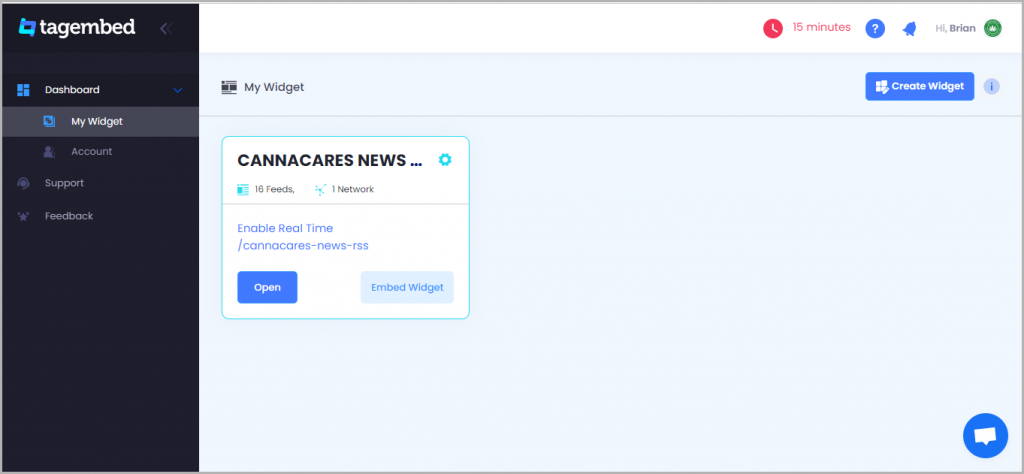This screenshot has width=1024, height=474.
Task: Open the notifications bell icon
Action: 909,29
